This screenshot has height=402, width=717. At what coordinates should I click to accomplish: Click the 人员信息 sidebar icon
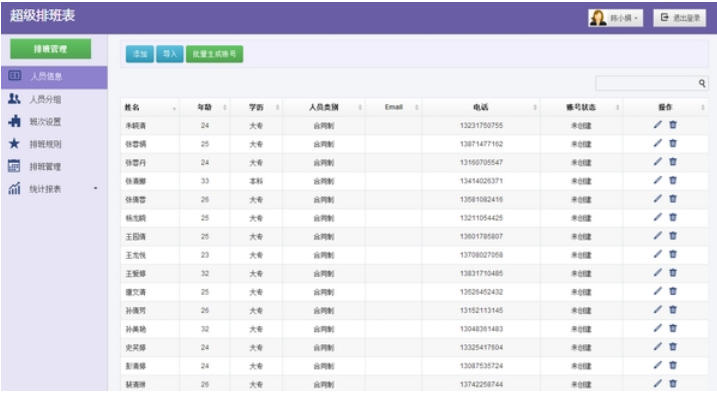click(x=15, y=76)
